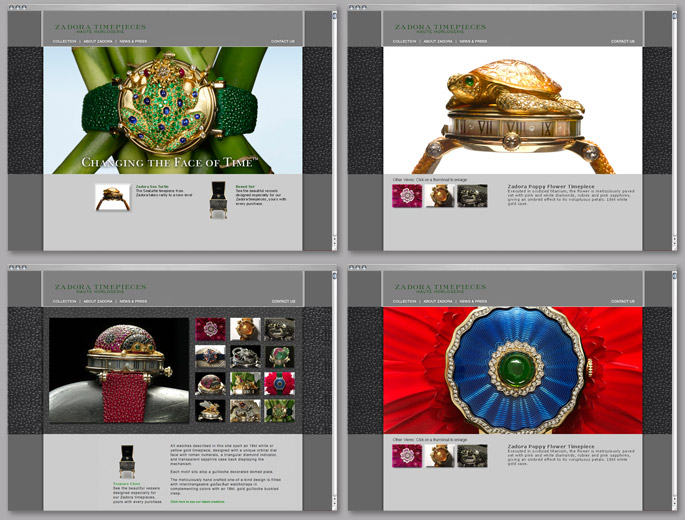
Task: Click the scrollbar down arrow in the frog watch window
Action: coord(335,243)
